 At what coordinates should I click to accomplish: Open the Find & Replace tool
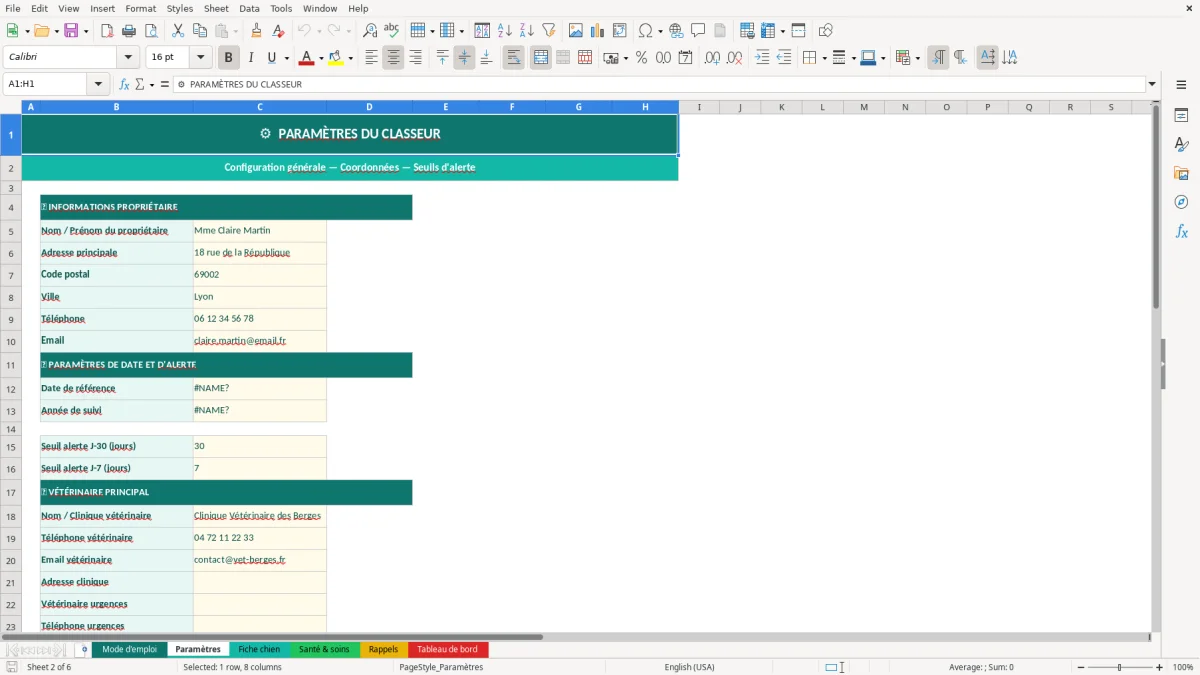click(x=370, y=31)
